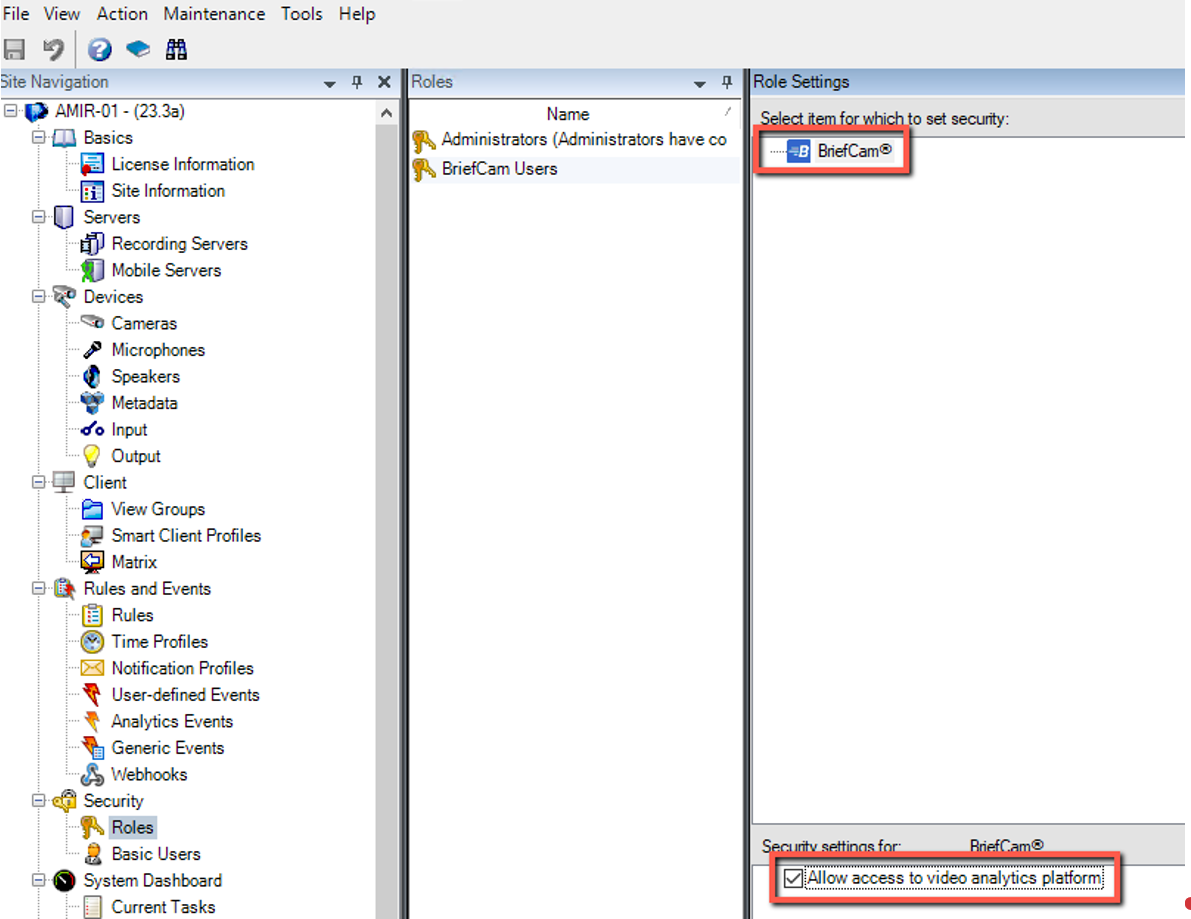This screenshot has width=1191, height=919.
Task: Collapse the Devices tree node
Action: (38, 297)
